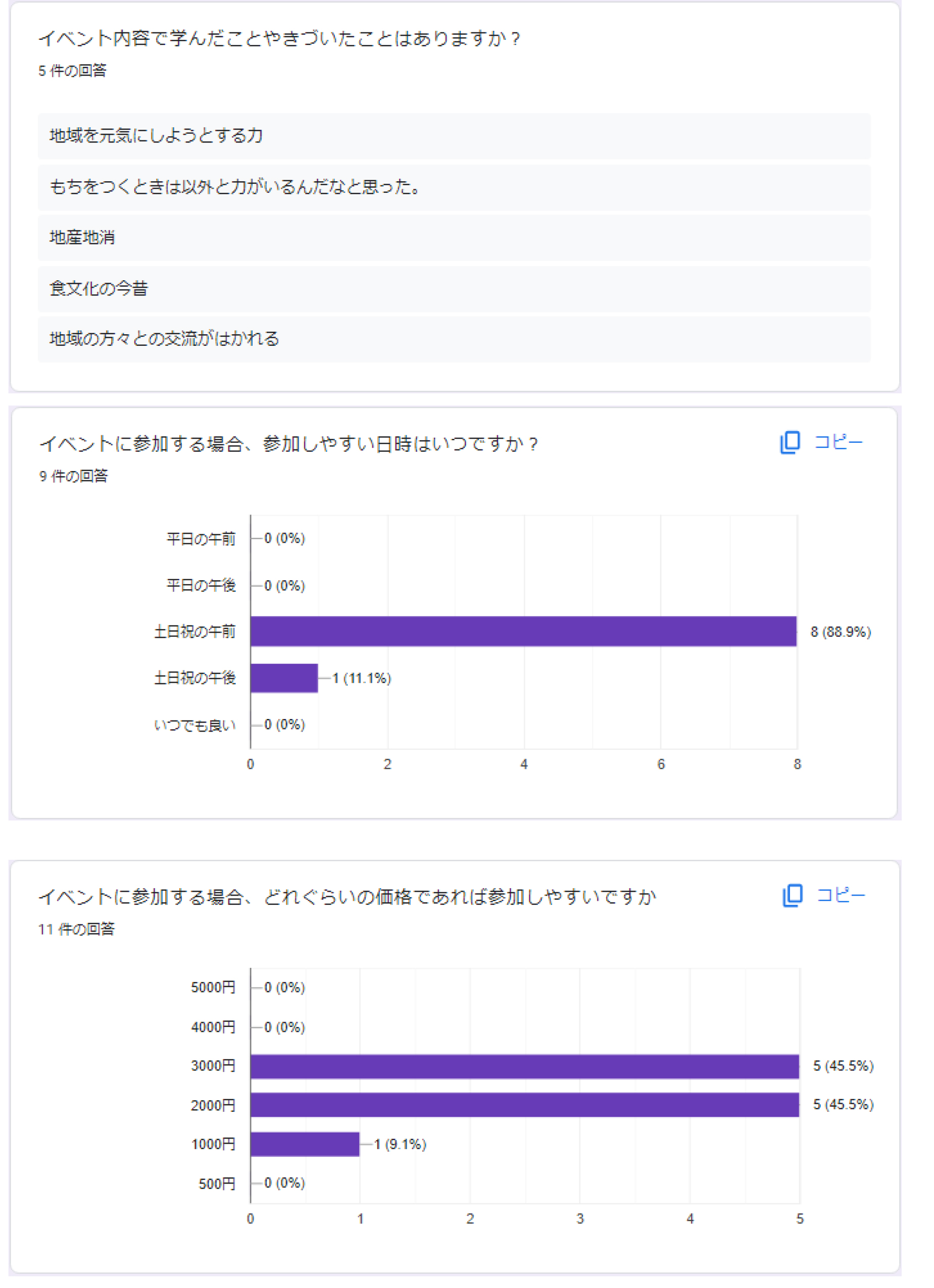Image resolution: width=934 pixels, height=1288 pixels.
Task: Click the copy icon for price chart
Action: (x=792, y=896)
